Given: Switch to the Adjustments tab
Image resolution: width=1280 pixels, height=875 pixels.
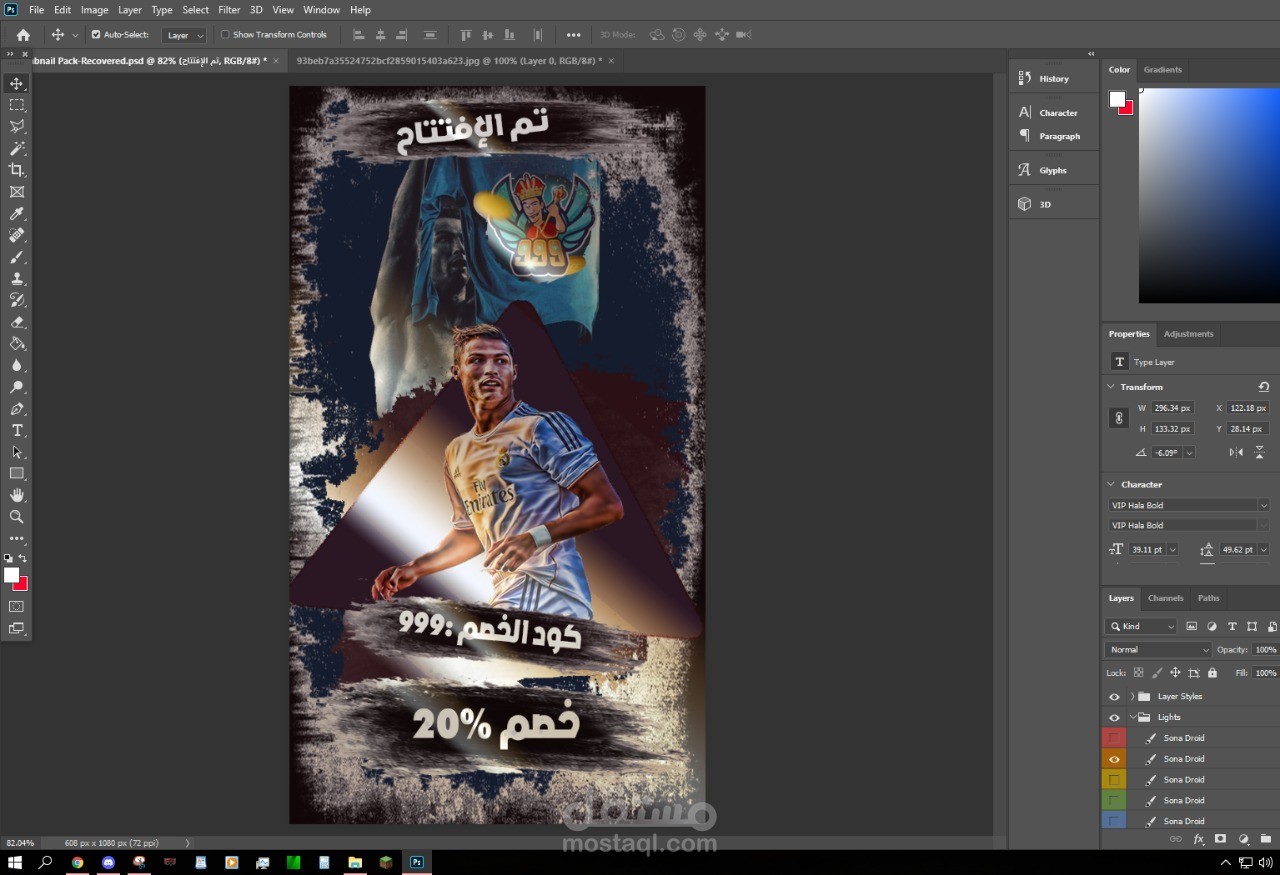Looking at the screenshot, I should (1188, 334).
